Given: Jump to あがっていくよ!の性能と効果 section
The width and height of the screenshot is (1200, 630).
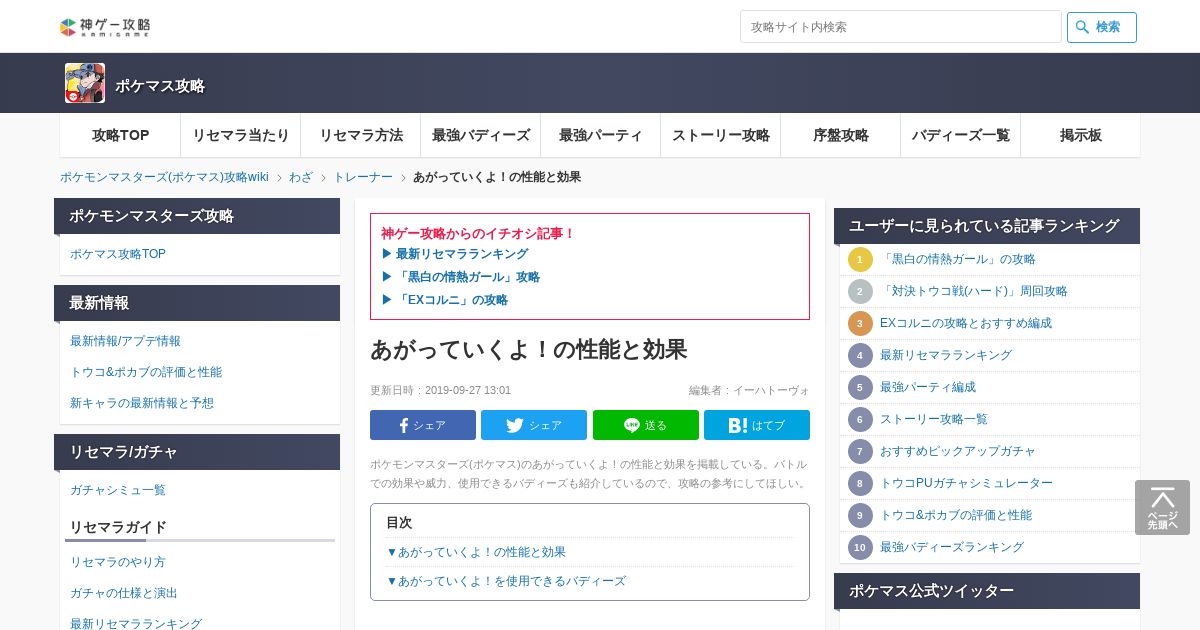Looking at the screenshot, I should coord(476,552).
